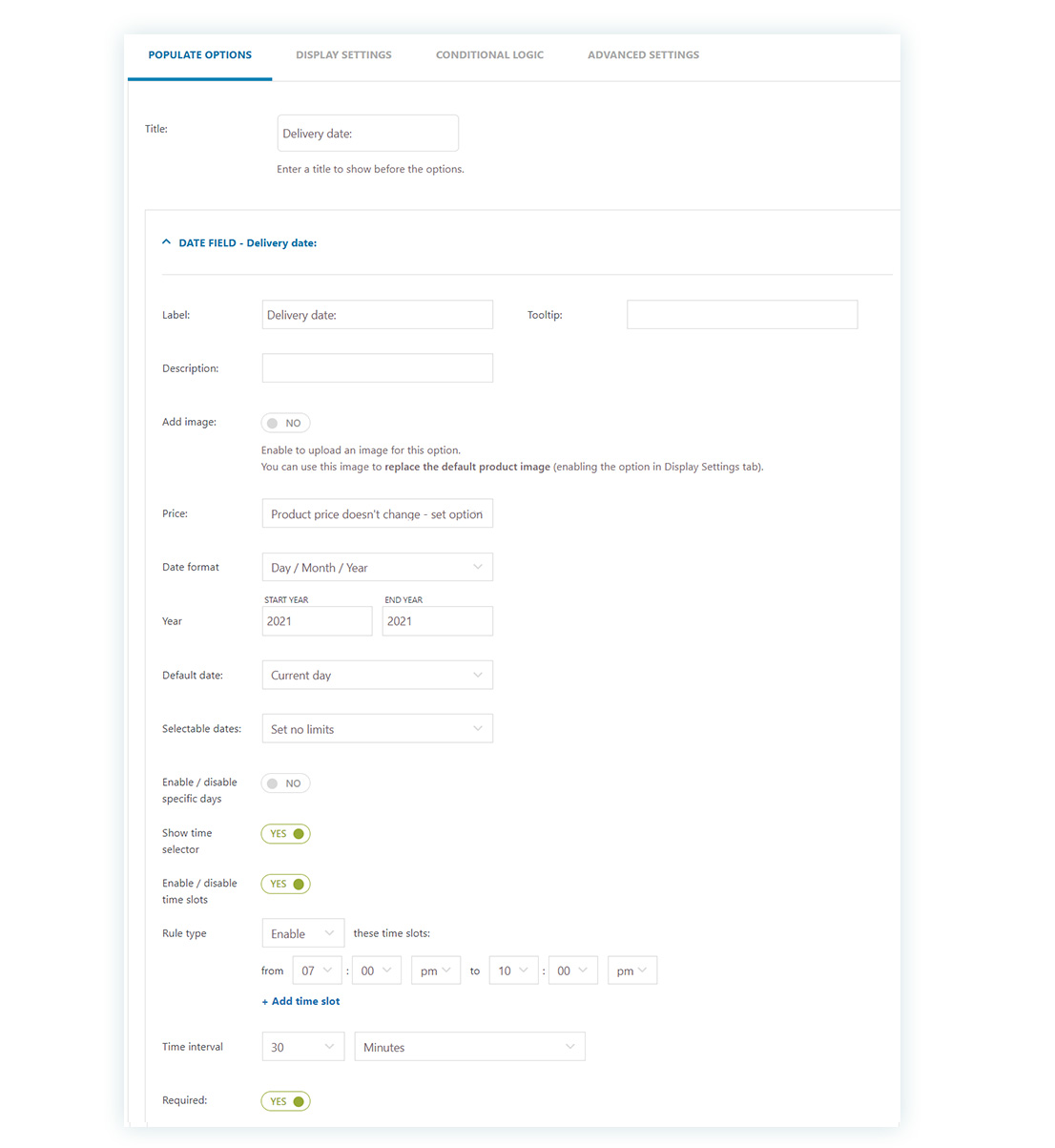Disable the time slots toggle
Screen dimensions: 1055x1148
click(285, 885)
